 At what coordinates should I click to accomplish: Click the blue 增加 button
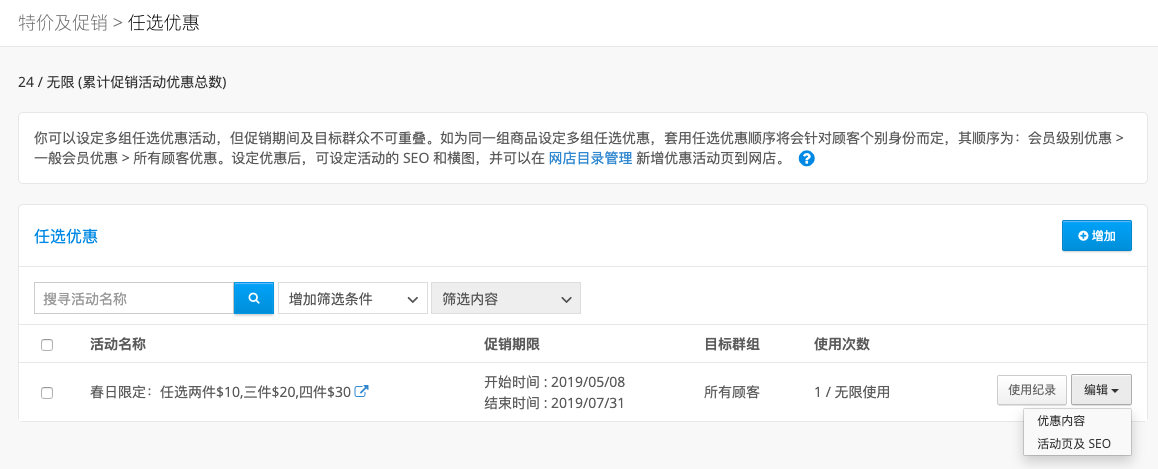pos(1097,236)
